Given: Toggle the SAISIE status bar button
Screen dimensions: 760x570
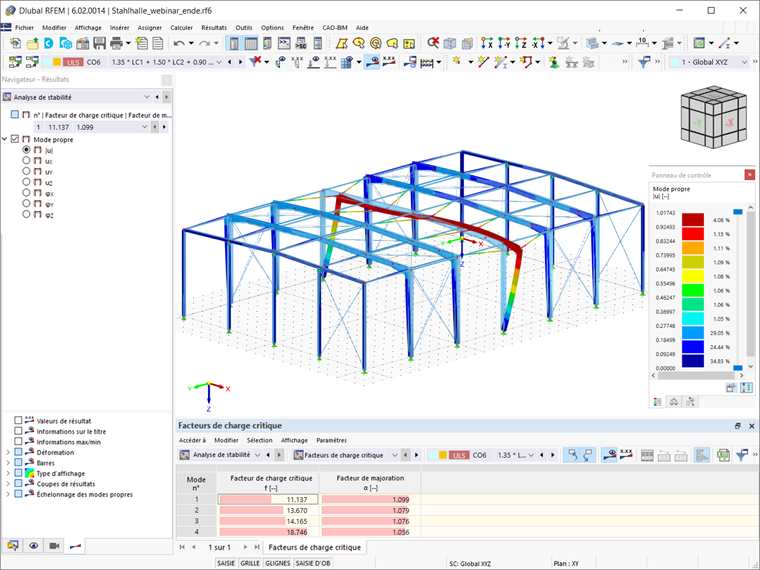Looking at the screenshot, I should (226, 563).
